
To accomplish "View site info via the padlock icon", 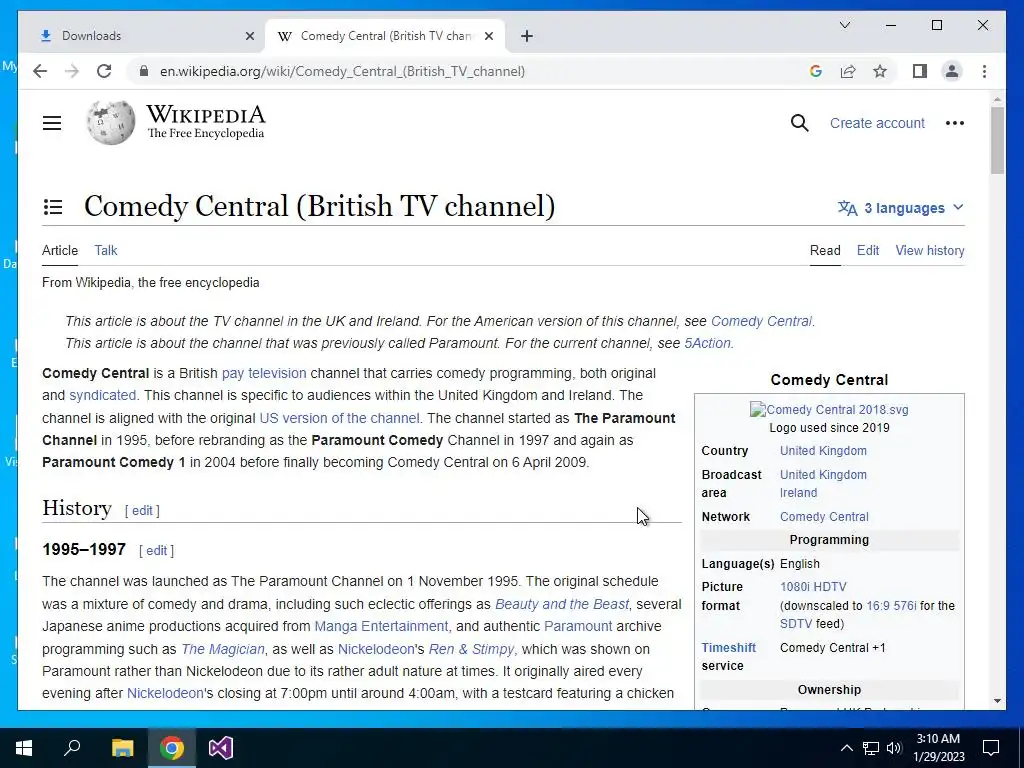I will (144, 71).
